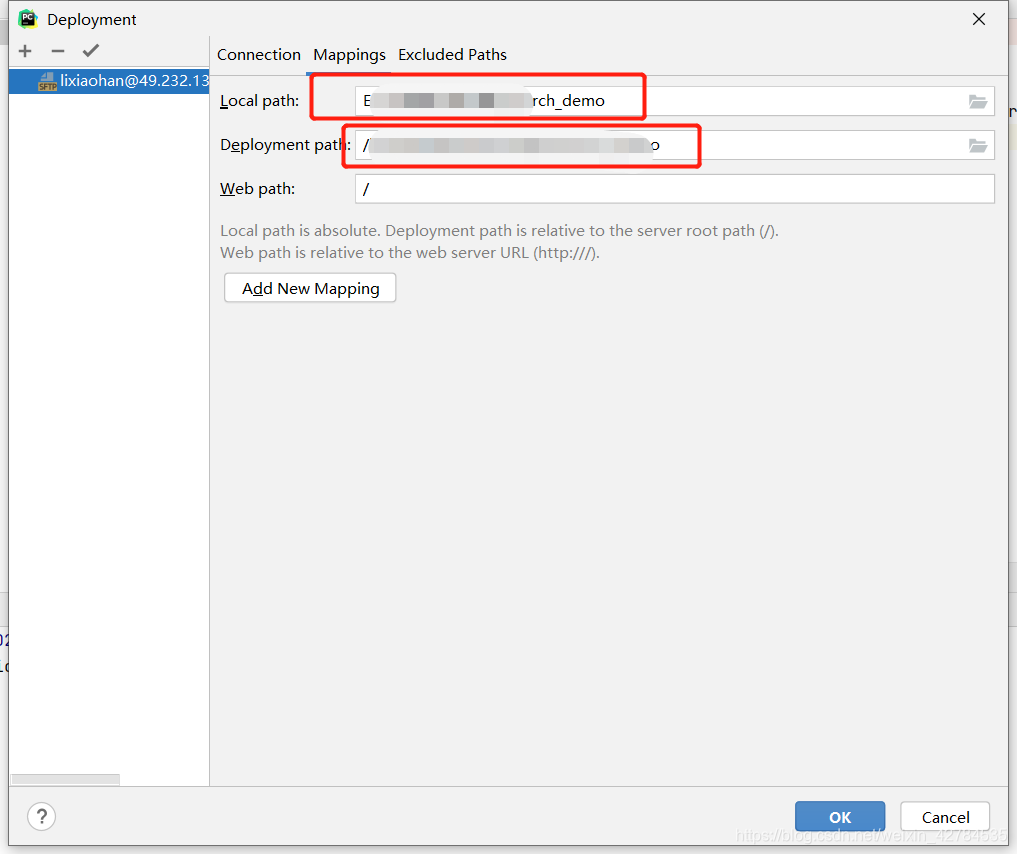1017x854 pixels.
Task: Click the Add New Mapping button
Action: [310, 288]
